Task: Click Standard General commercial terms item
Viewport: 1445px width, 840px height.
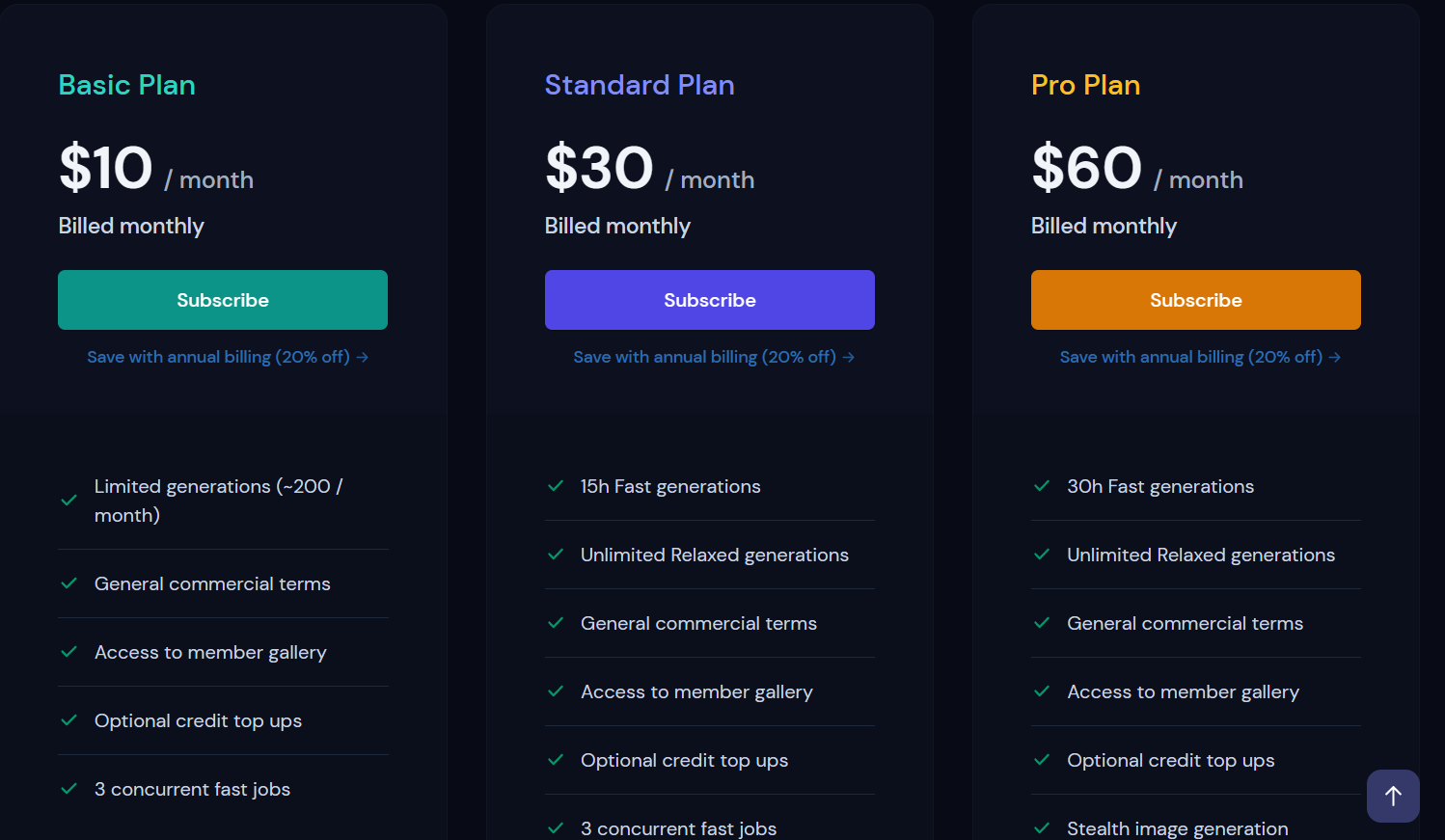Action: 698,623
